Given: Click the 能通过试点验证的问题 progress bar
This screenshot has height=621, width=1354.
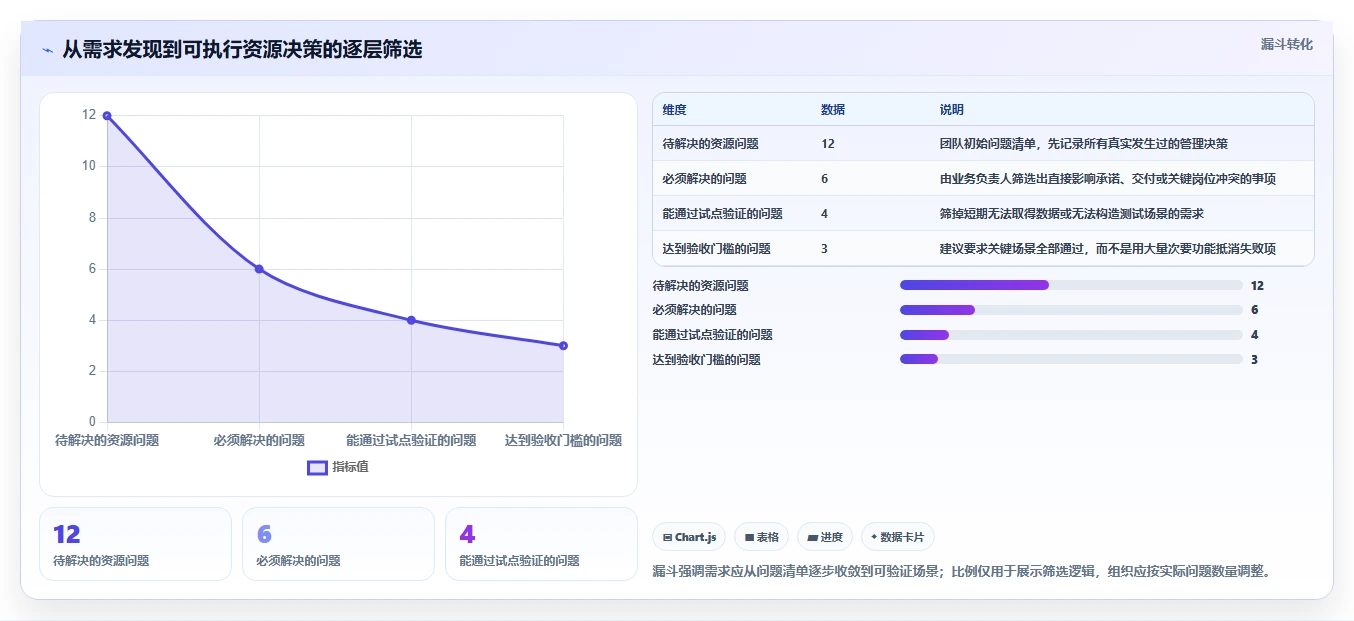Looking at the screenshot, I should 1071,335.
